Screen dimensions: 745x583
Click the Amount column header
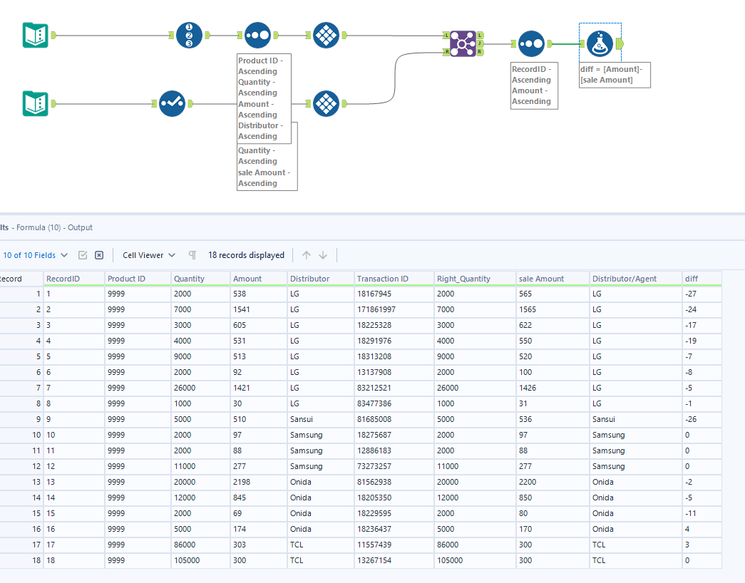click(259, 278)
